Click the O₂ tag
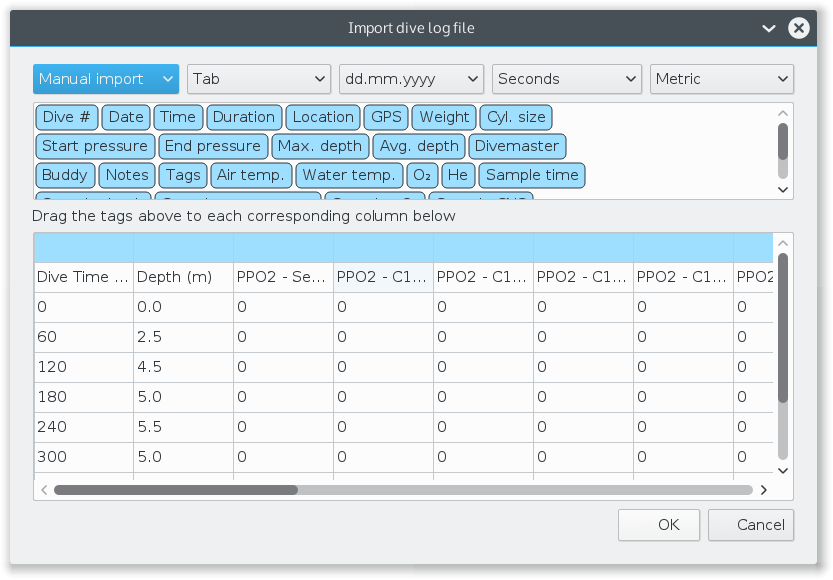833x580 pixels. 422,175
